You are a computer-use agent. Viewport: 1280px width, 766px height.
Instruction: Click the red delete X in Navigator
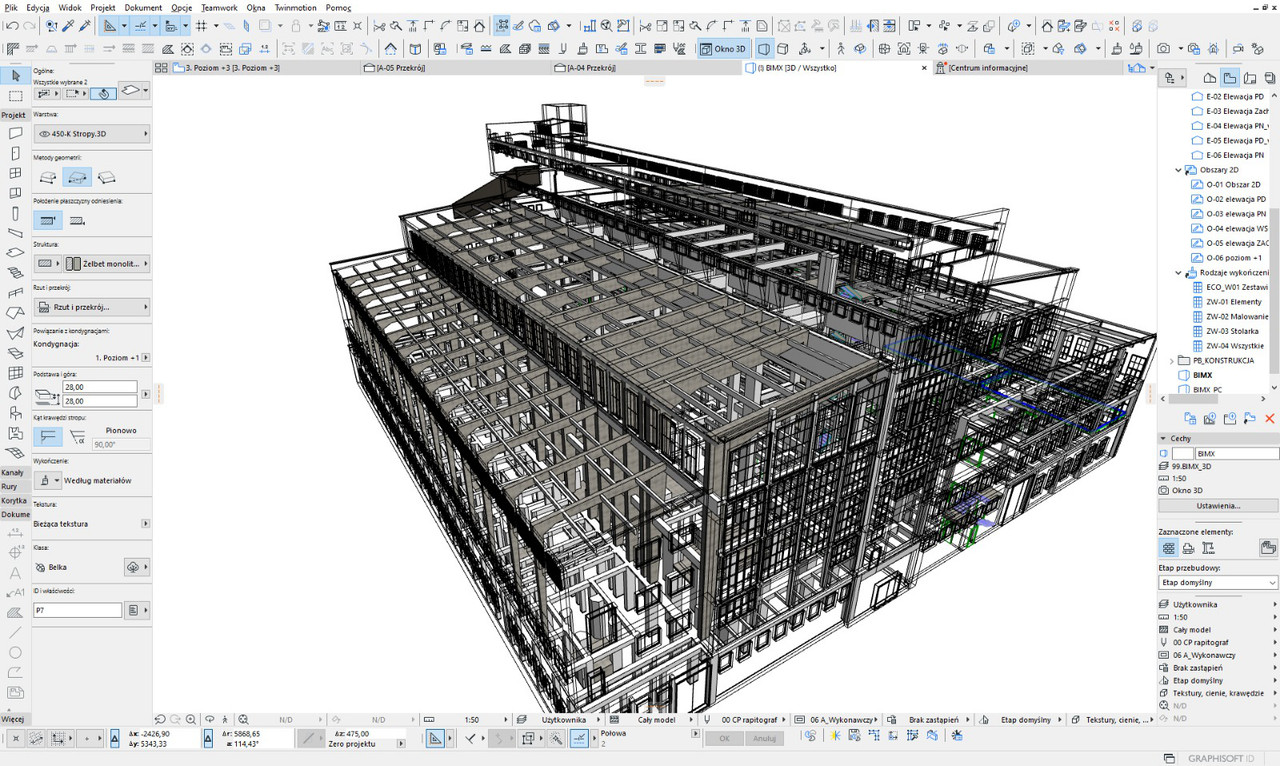pos(1270,418)
